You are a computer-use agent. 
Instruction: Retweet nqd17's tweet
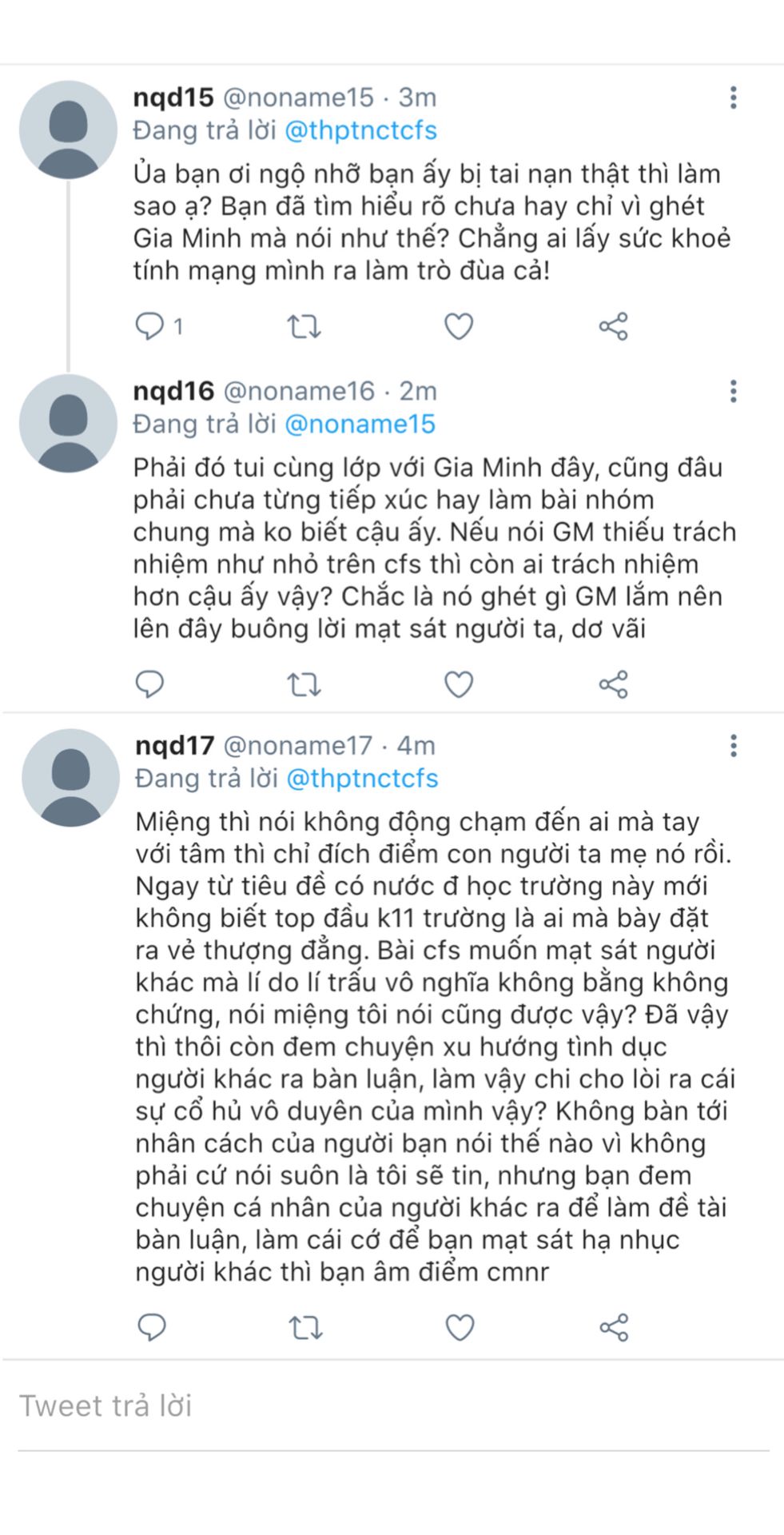click(304, 1327)
